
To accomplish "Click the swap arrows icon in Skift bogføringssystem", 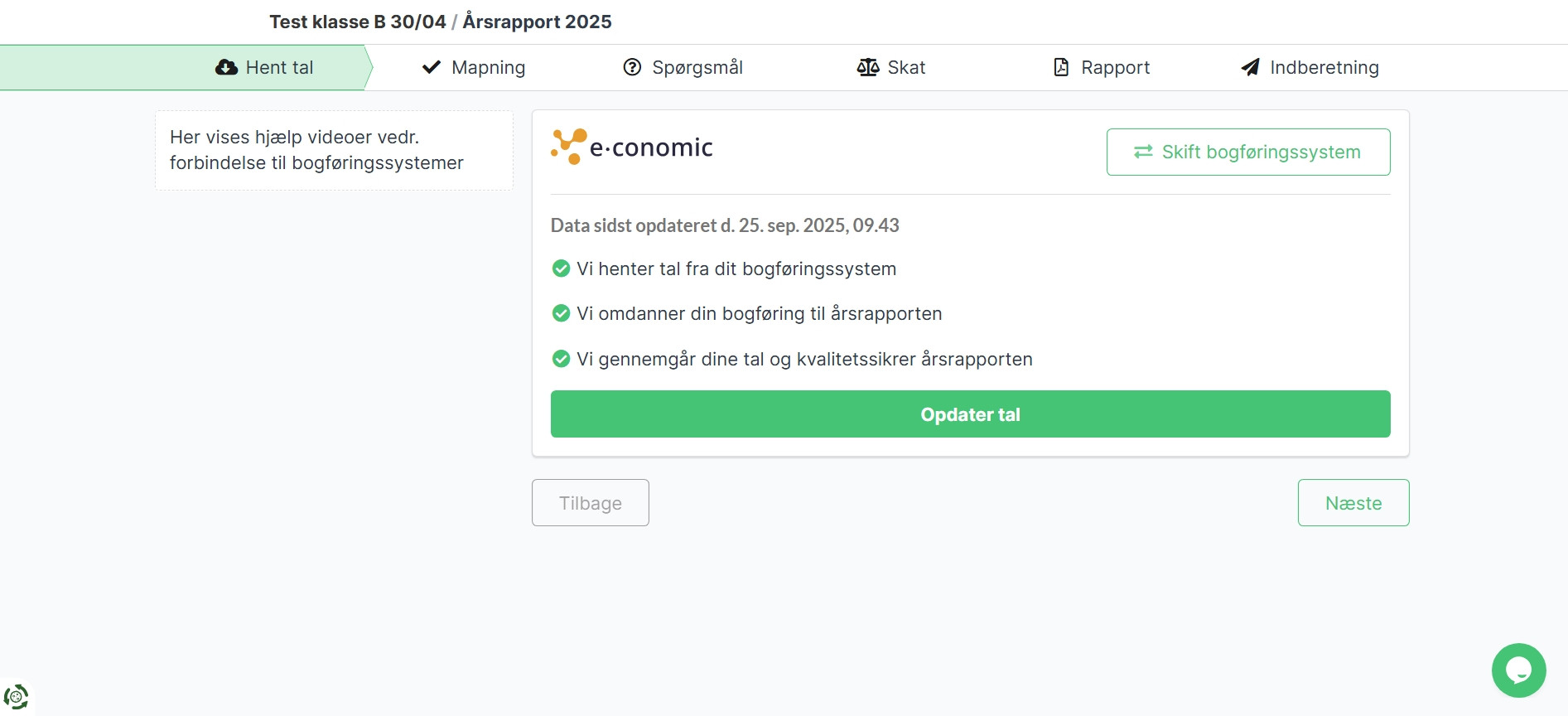I will (x=1142, y=152).
